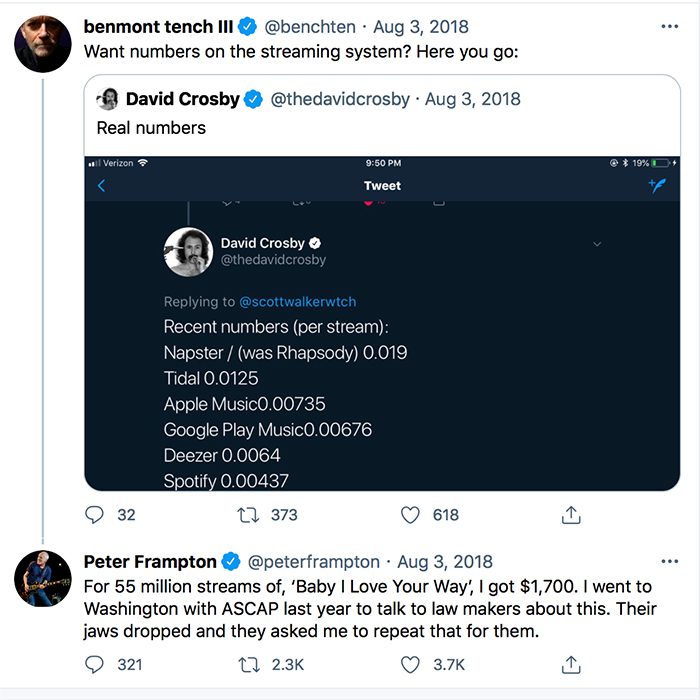700x700 pixels.
Task: Share benmont tench's tweet
Action: (x=571, y=515)
